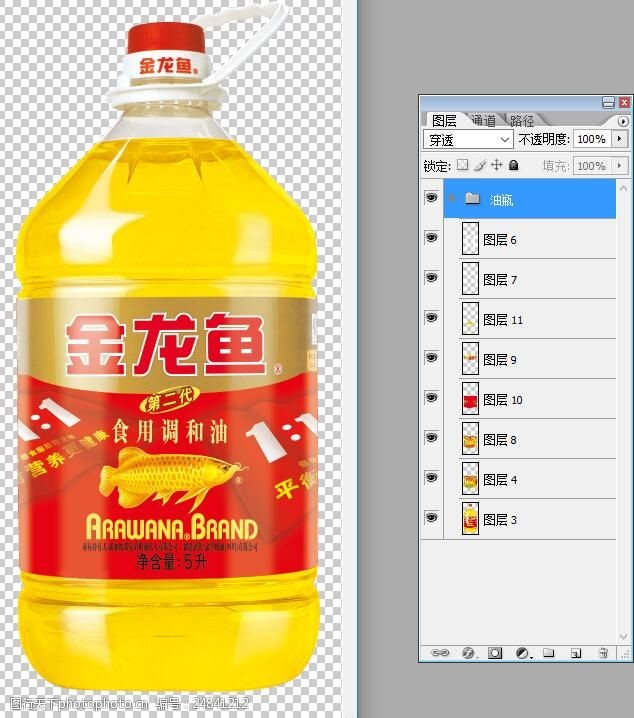Click the 图层 7 layer thumbnail
Image resolution: width=634 pixels, height=718 pixels.
tap(470, 278)
